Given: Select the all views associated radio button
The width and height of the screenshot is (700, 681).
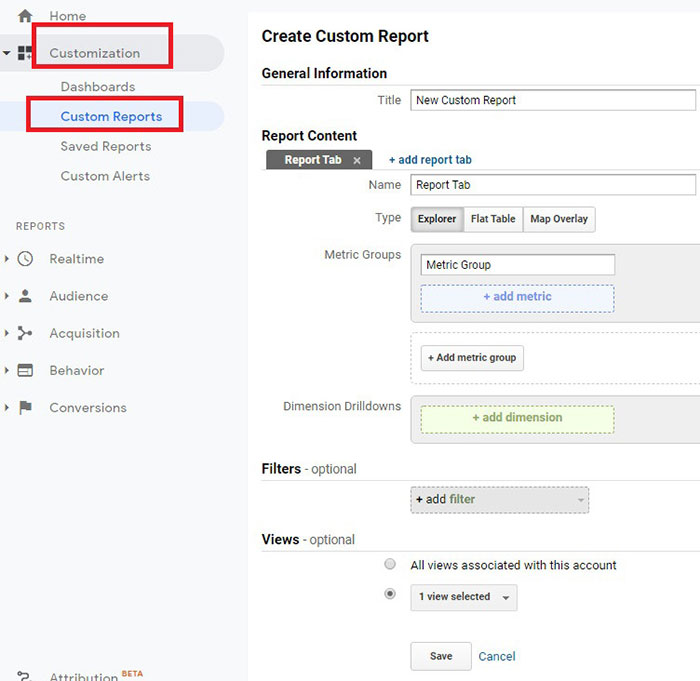Looking at the screenshot, I should coord(390,565).
